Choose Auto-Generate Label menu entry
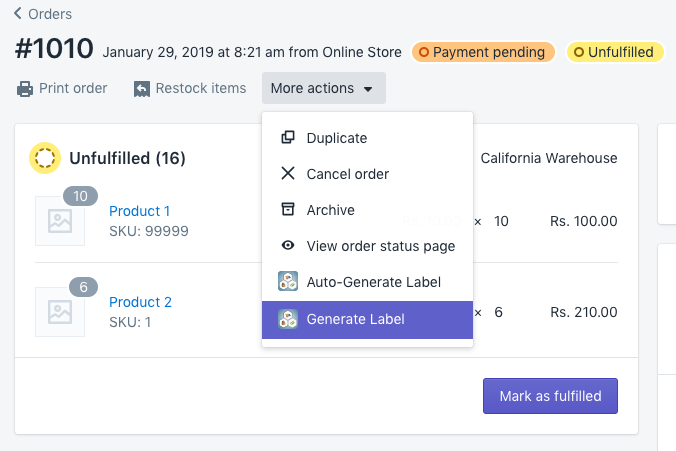Viewport: 676px width, 451px height. point(373,282)
